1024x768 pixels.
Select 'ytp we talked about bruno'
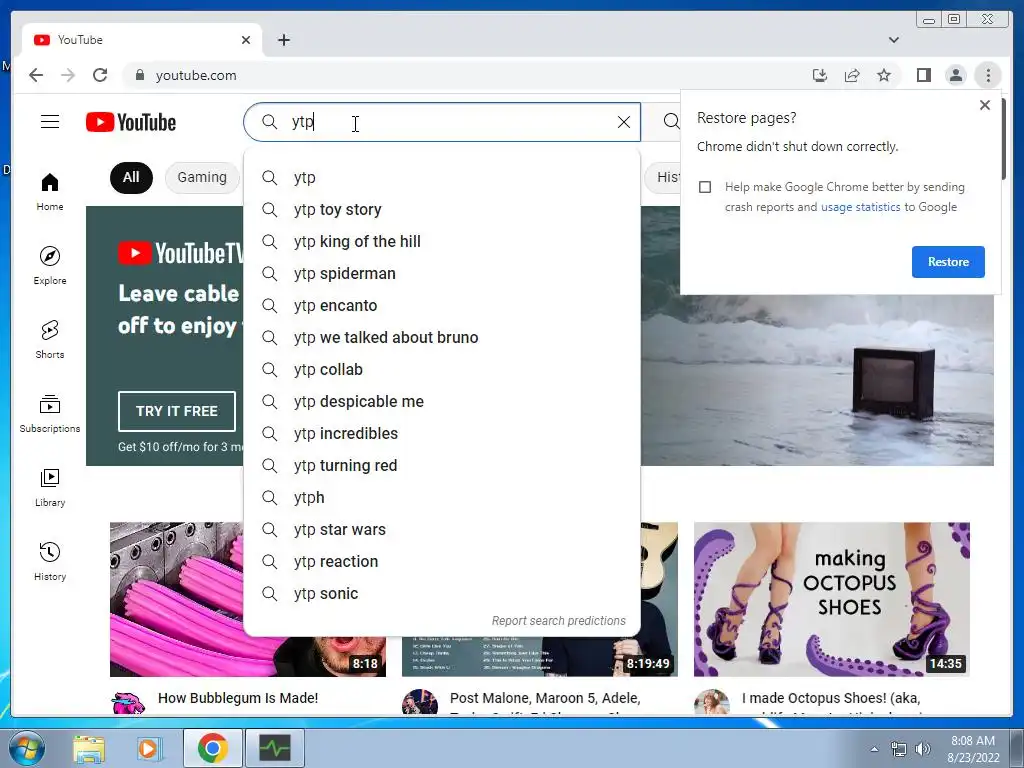tap(441, 338)
